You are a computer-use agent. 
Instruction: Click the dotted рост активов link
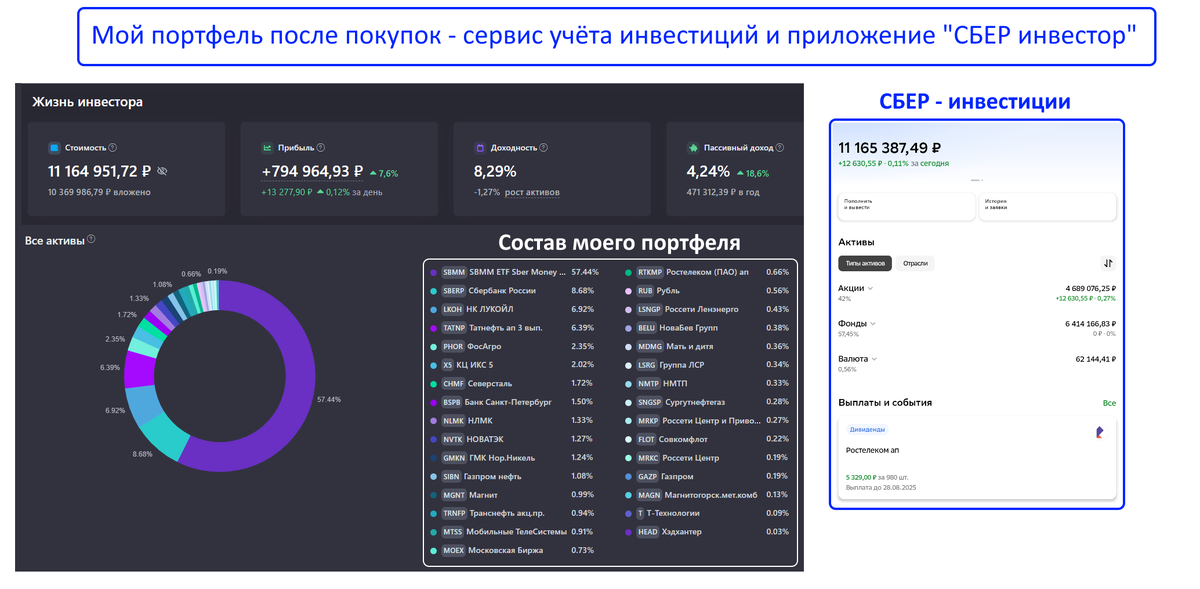tap(532, 192)
